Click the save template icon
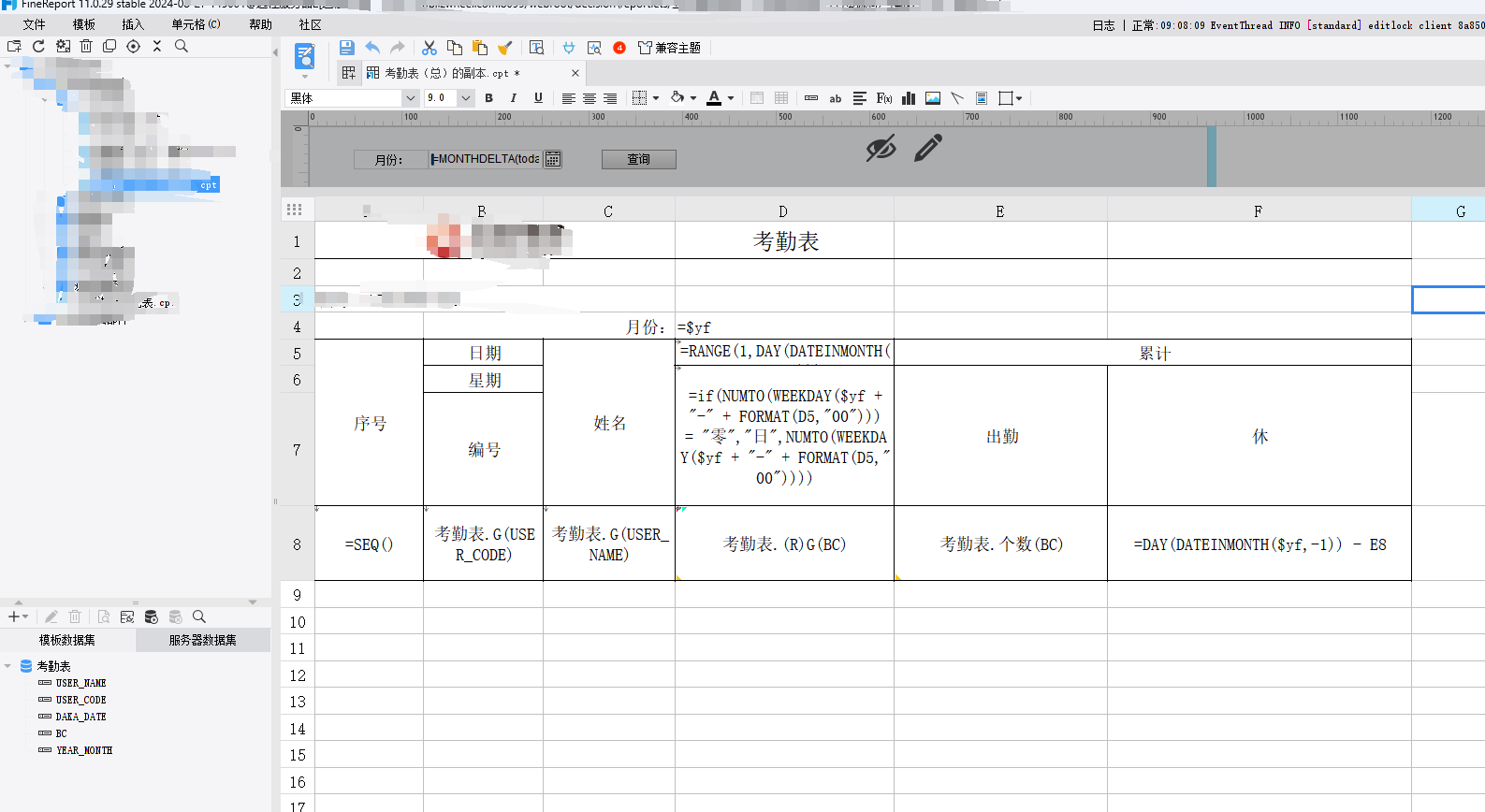The height and width of the screenshot is (812, 1485). click(x=346, y=48)
